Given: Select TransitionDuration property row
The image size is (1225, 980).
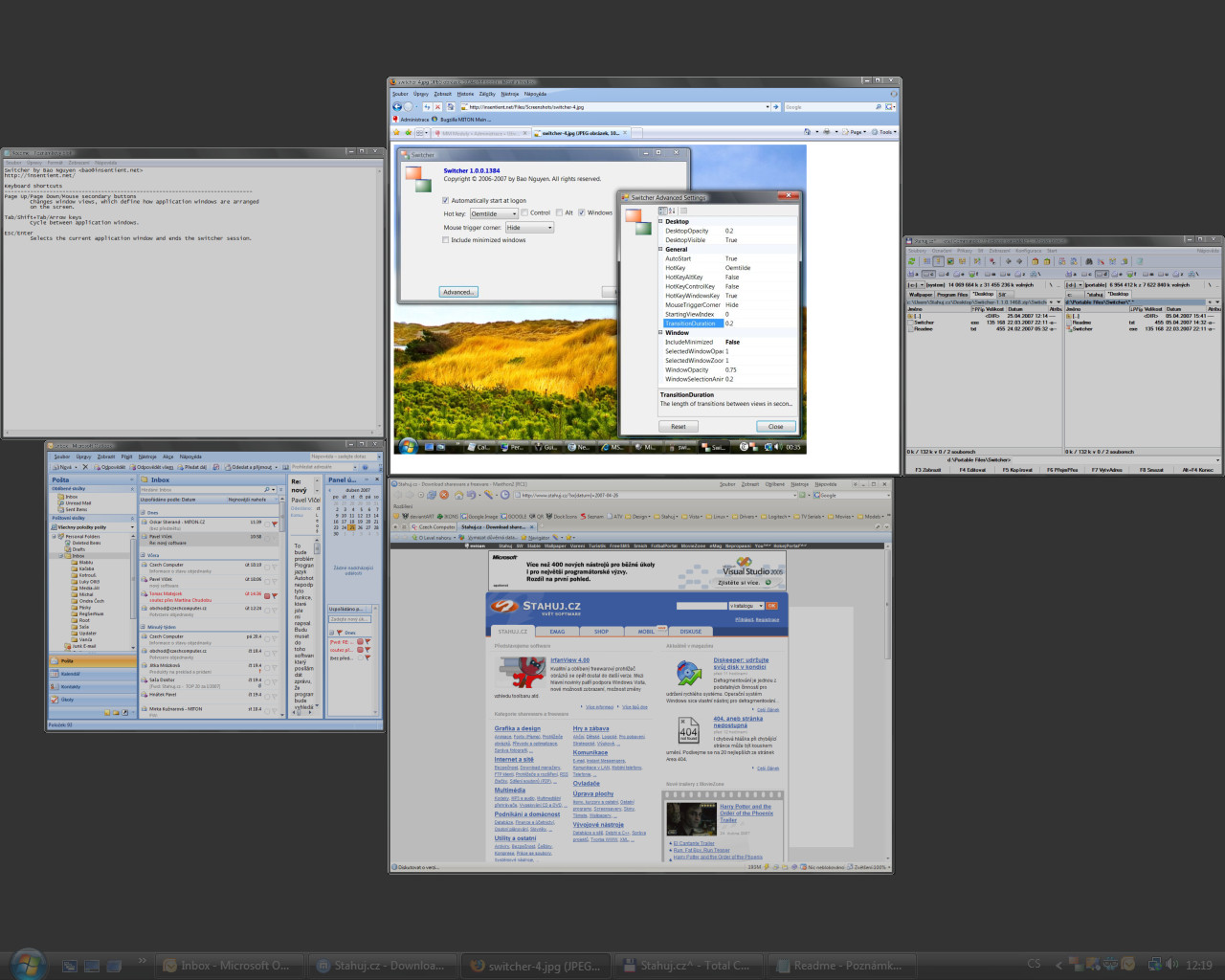Looking at the screenshot, I should tap(727, 323).
